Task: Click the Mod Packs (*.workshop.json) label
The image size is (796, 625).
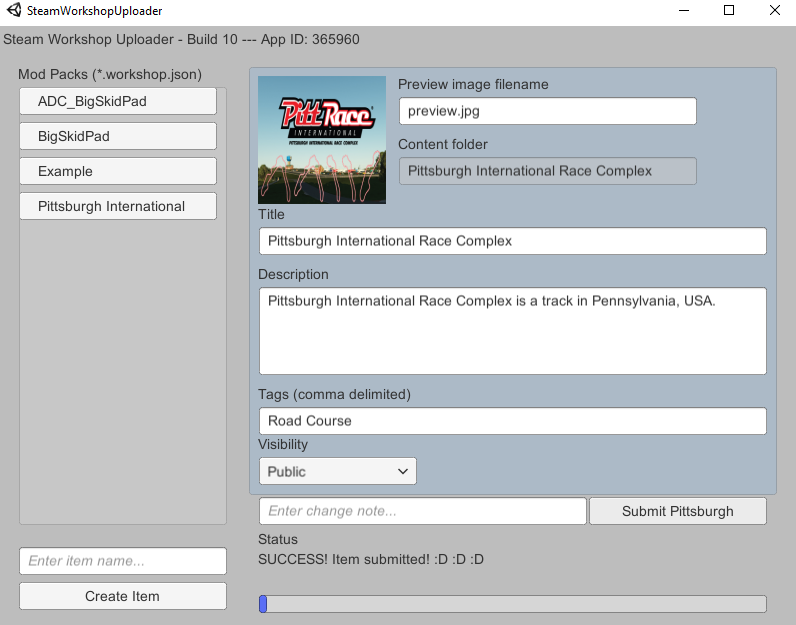Action: pos(110,75)
